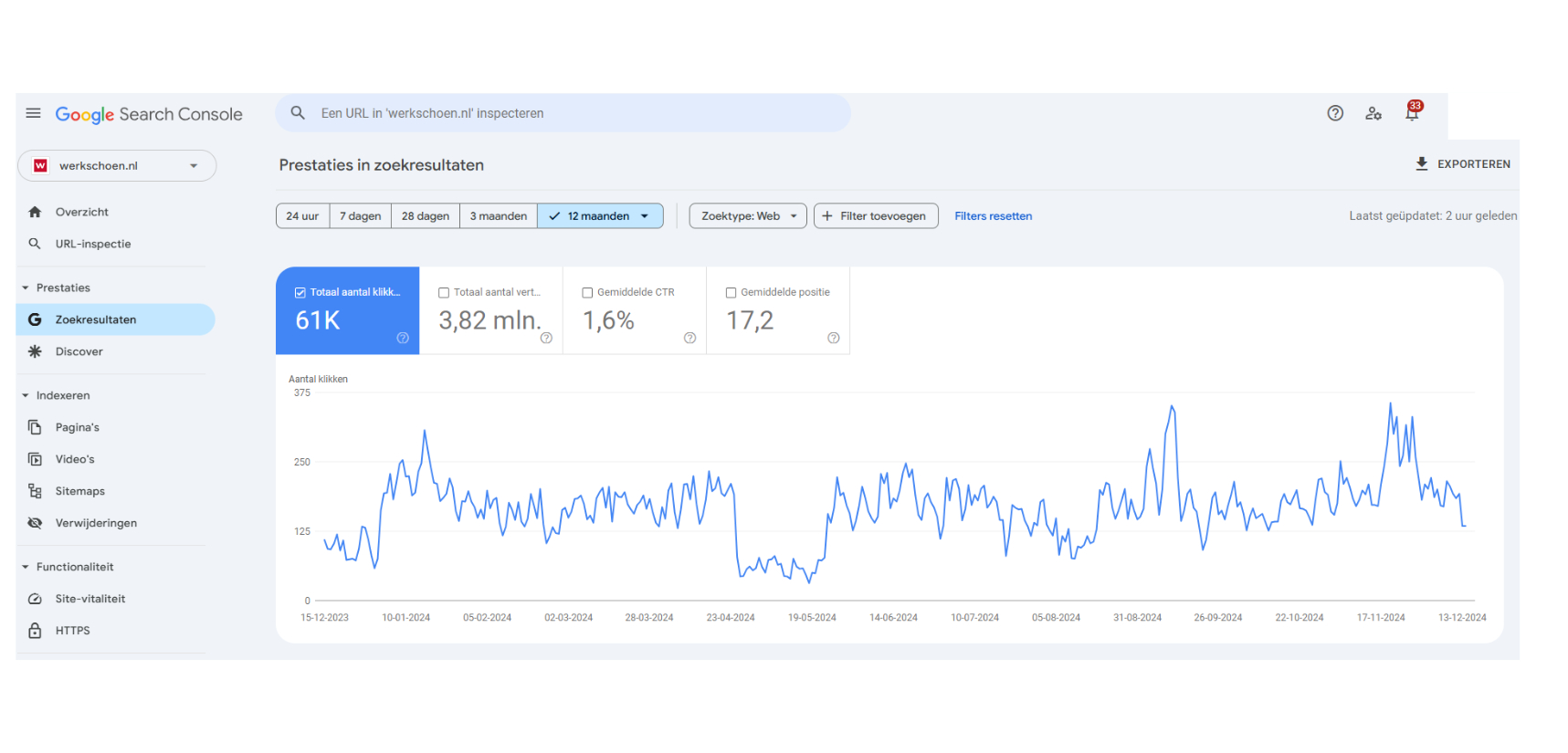Click the Zoekresultaten Google G icon
Viewport: 1568px width, 753px height.
35,319
